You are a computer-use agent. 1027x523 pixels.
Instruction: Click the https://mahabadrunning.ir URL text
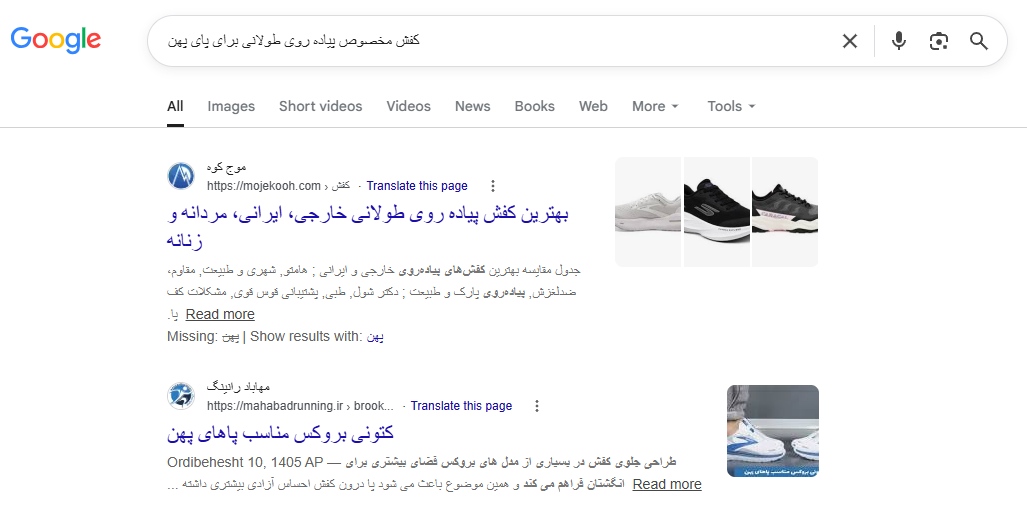274,406
